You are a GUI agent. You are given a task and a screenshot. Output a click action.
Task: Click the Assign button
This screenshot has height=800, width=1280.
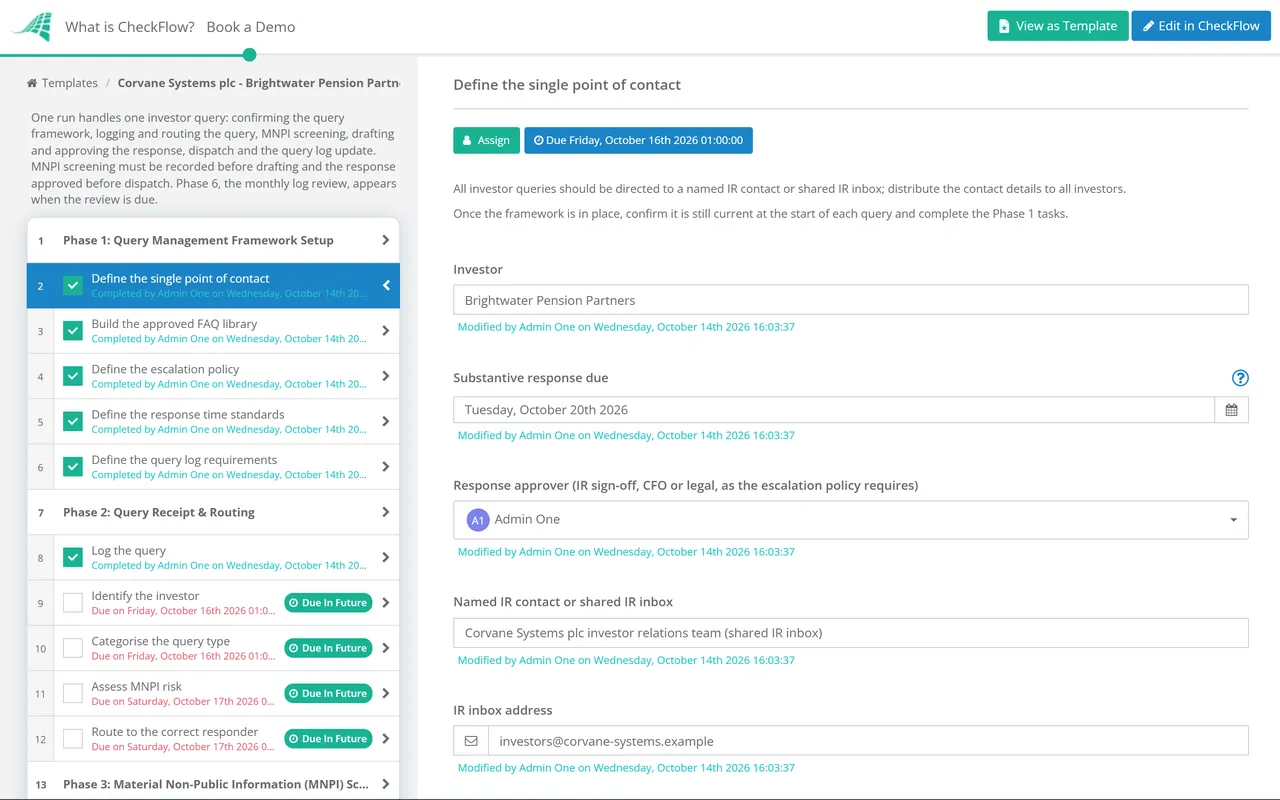tap(486, 140)
